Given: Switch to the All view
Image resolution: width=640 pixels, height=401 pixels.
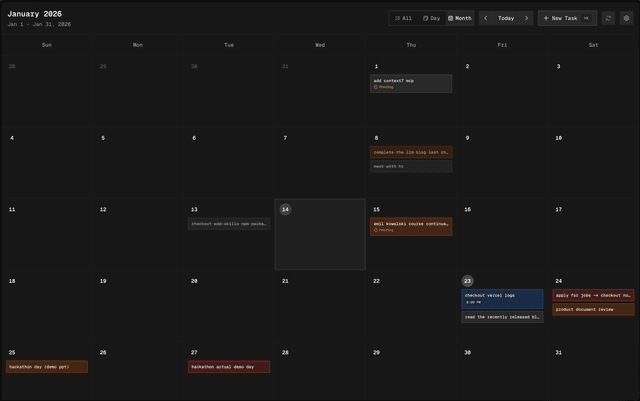Looking at the screenshot, I should [403, 18].
